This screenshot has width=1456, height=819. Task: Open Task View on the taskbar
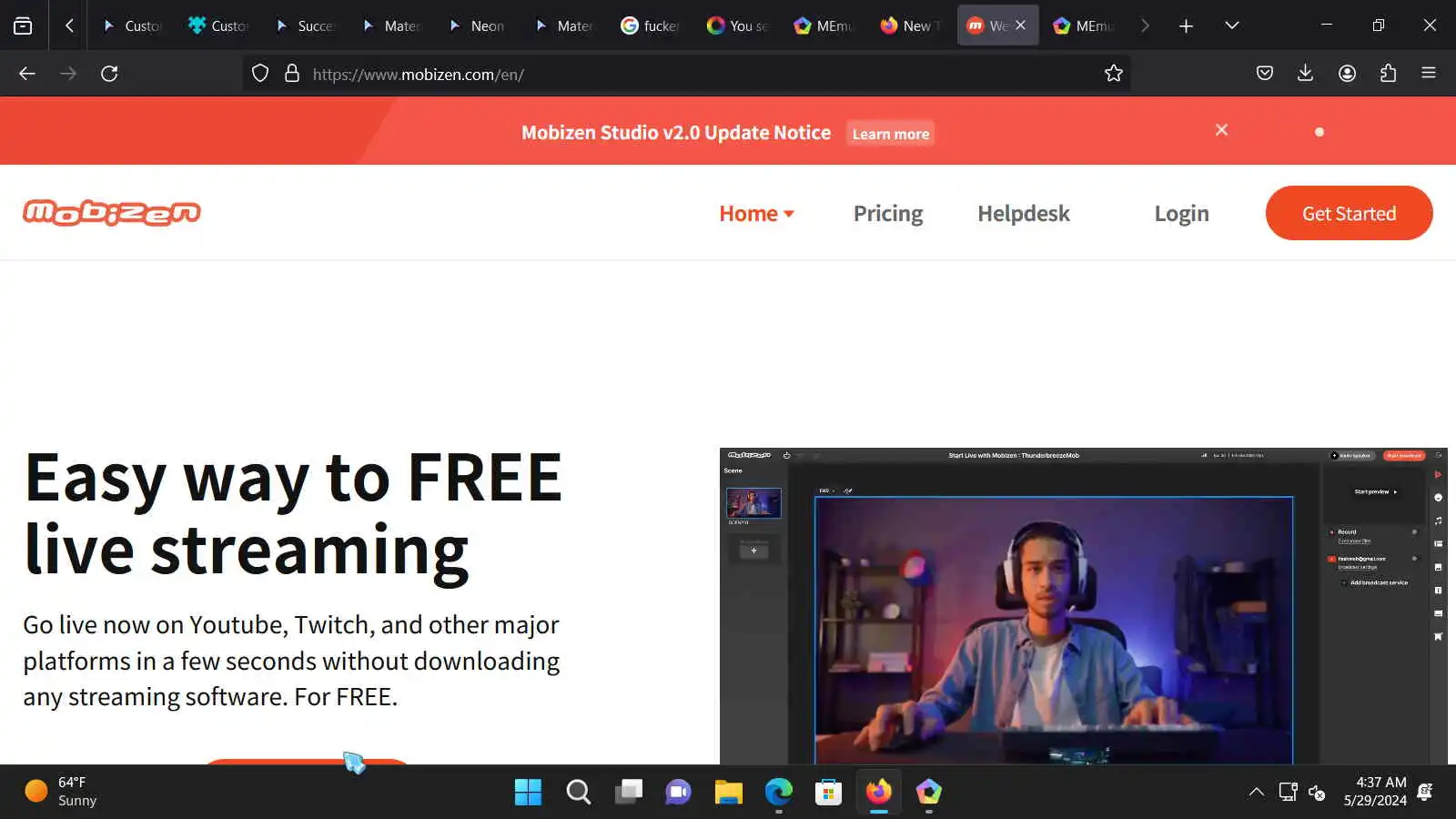(628, 792)
